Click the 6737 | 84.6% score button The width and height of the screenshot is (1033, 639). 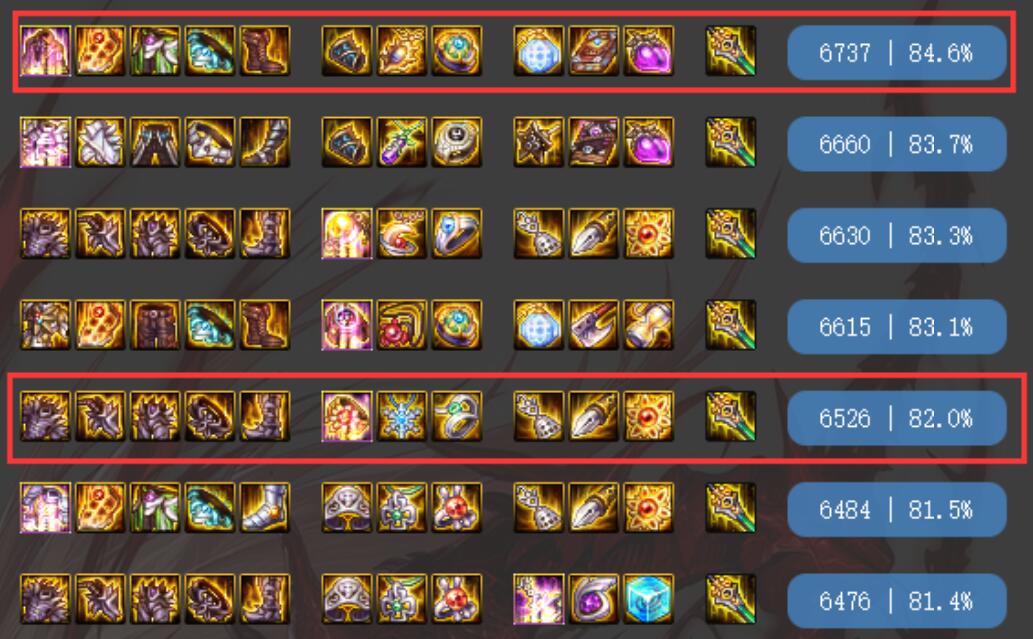pyautogui.click(x=897, y=53)
